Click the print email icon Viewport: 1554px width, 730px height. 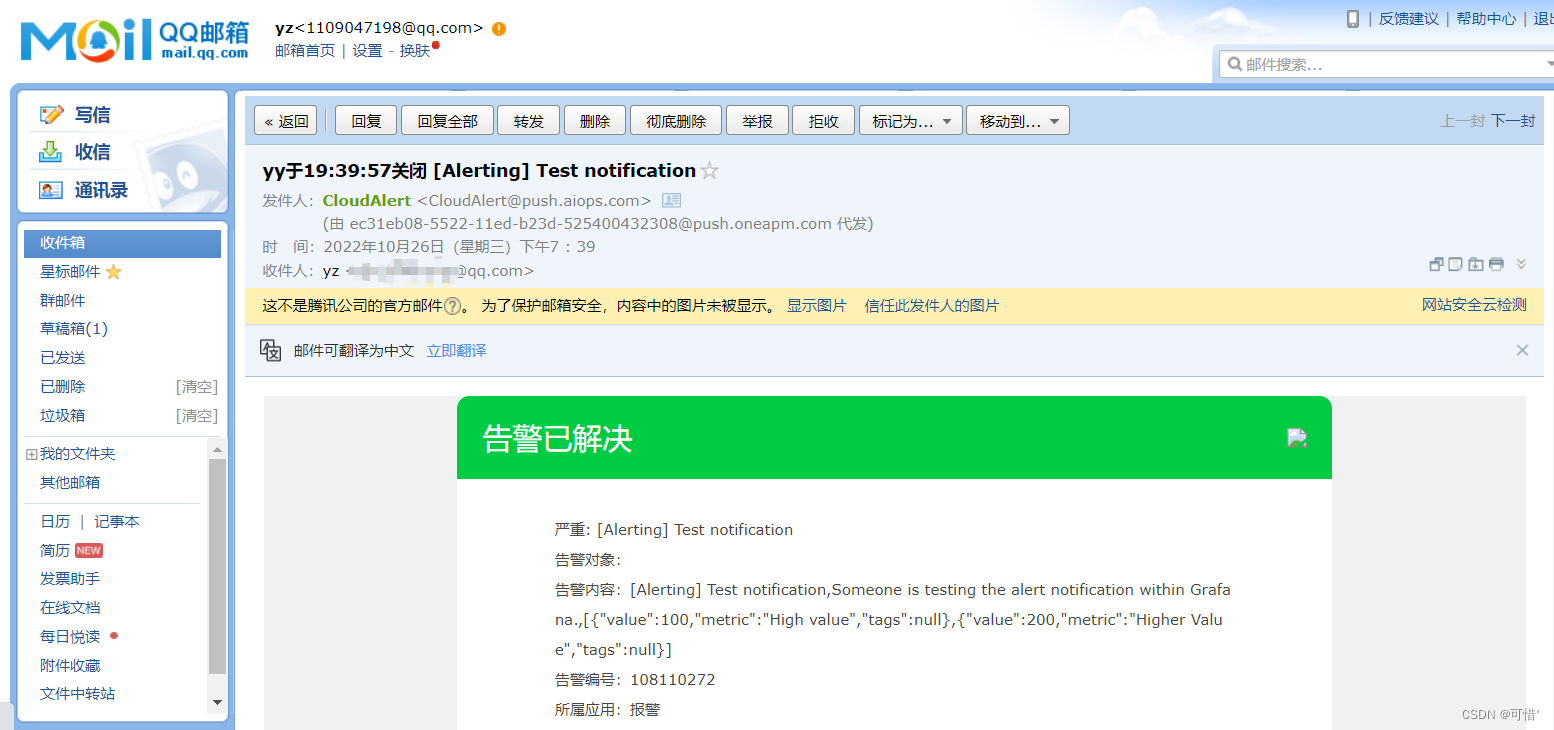(x=1496, y=264)
